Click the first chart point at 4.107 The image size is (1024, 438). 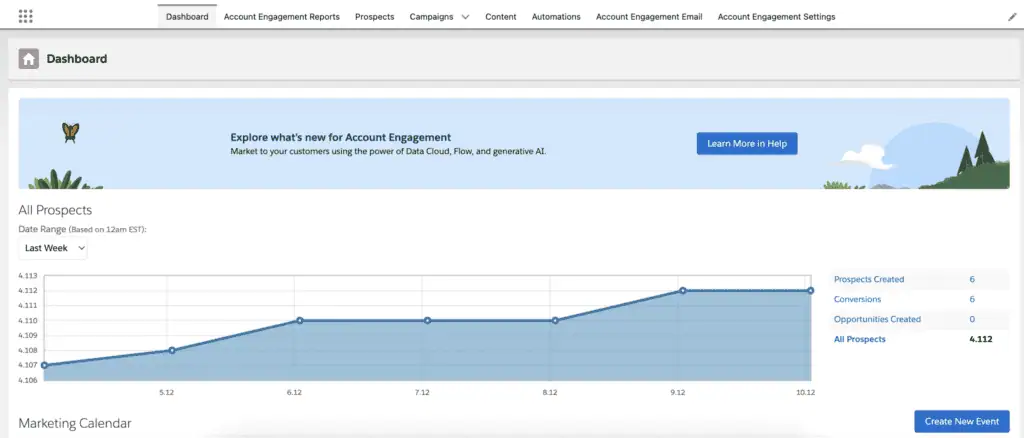tap(44, 366)
